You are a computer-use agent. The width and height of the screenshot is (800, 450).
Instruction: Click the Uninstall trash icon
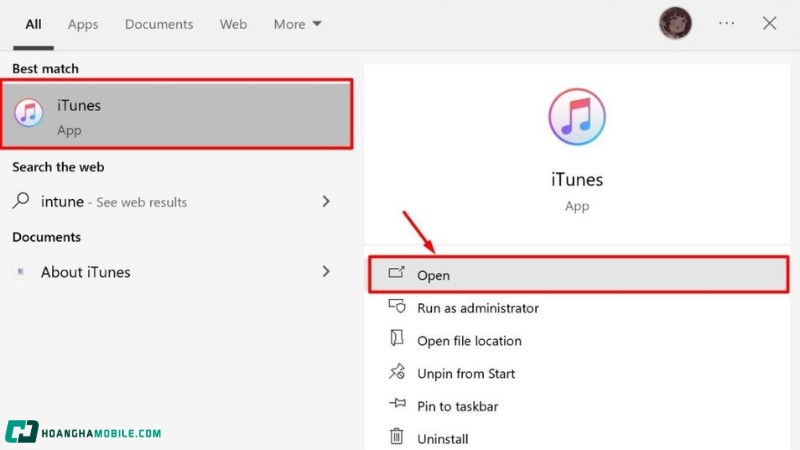point(396,436)
